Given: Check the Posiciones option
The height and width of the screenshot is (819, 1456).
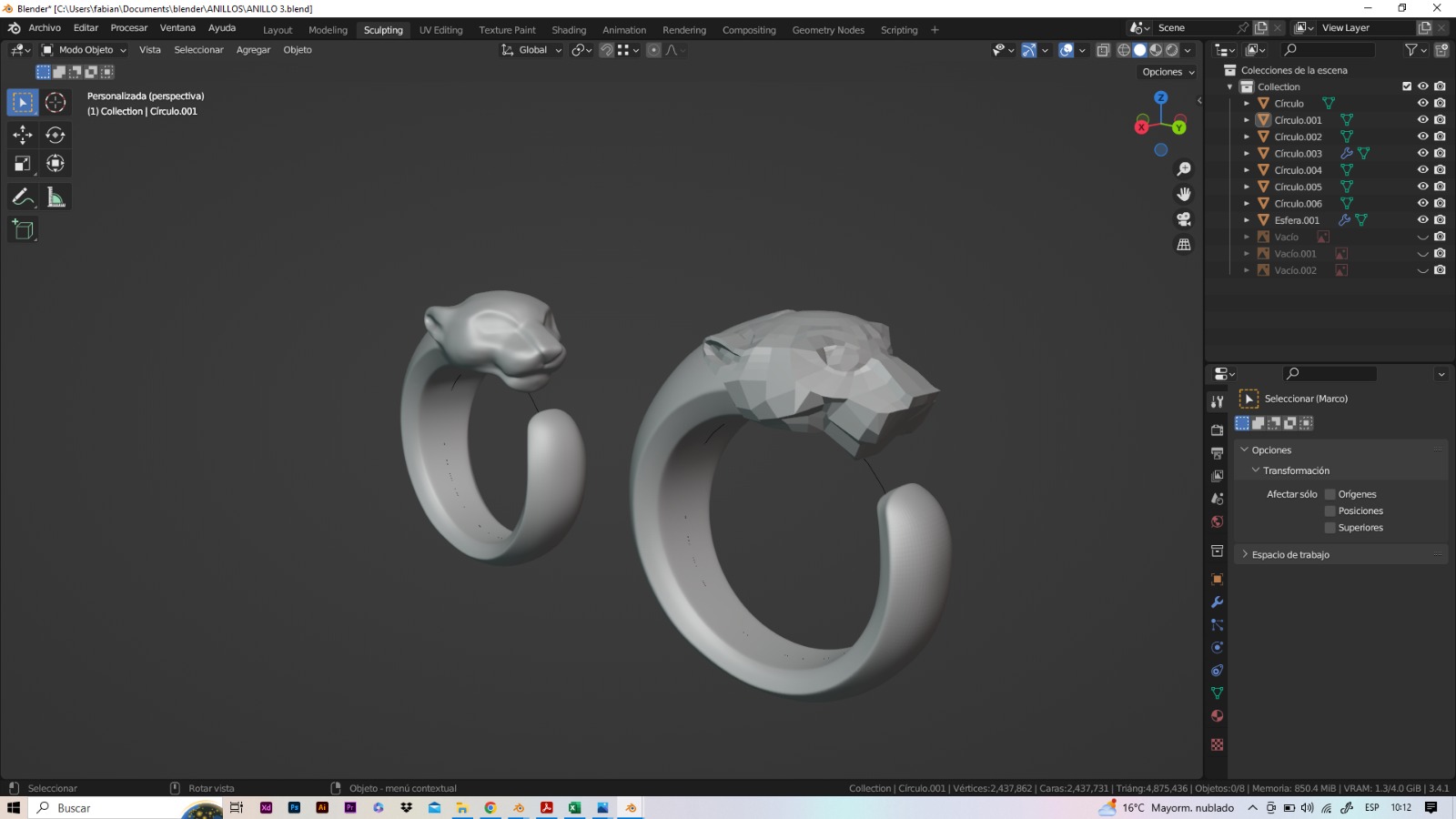Looking at the screenshot, I should [1330, 511].
